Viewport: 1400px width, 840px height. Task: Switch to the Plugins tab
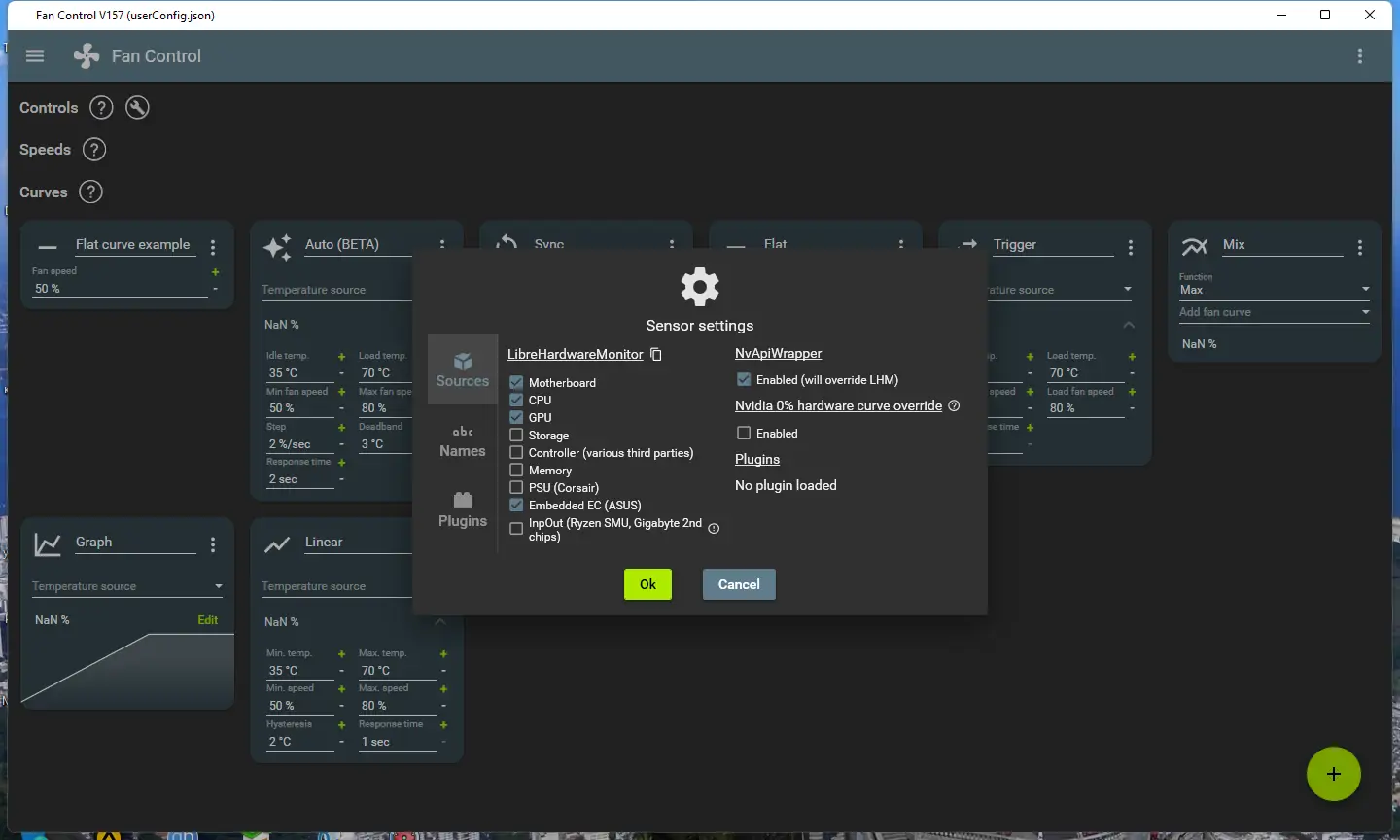pos(463,510)
